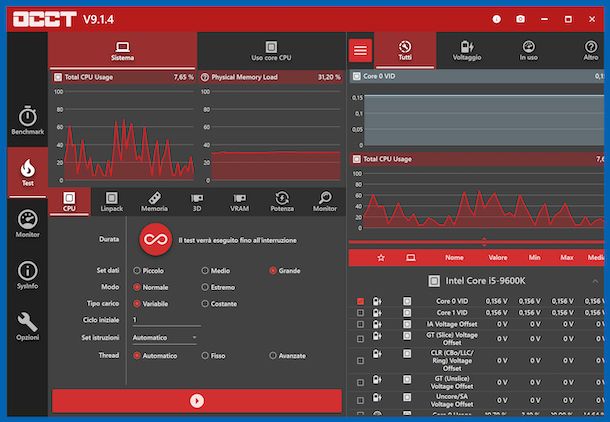Set mode to Normale
The image size is (610, 422).
(x=151, y=287)
